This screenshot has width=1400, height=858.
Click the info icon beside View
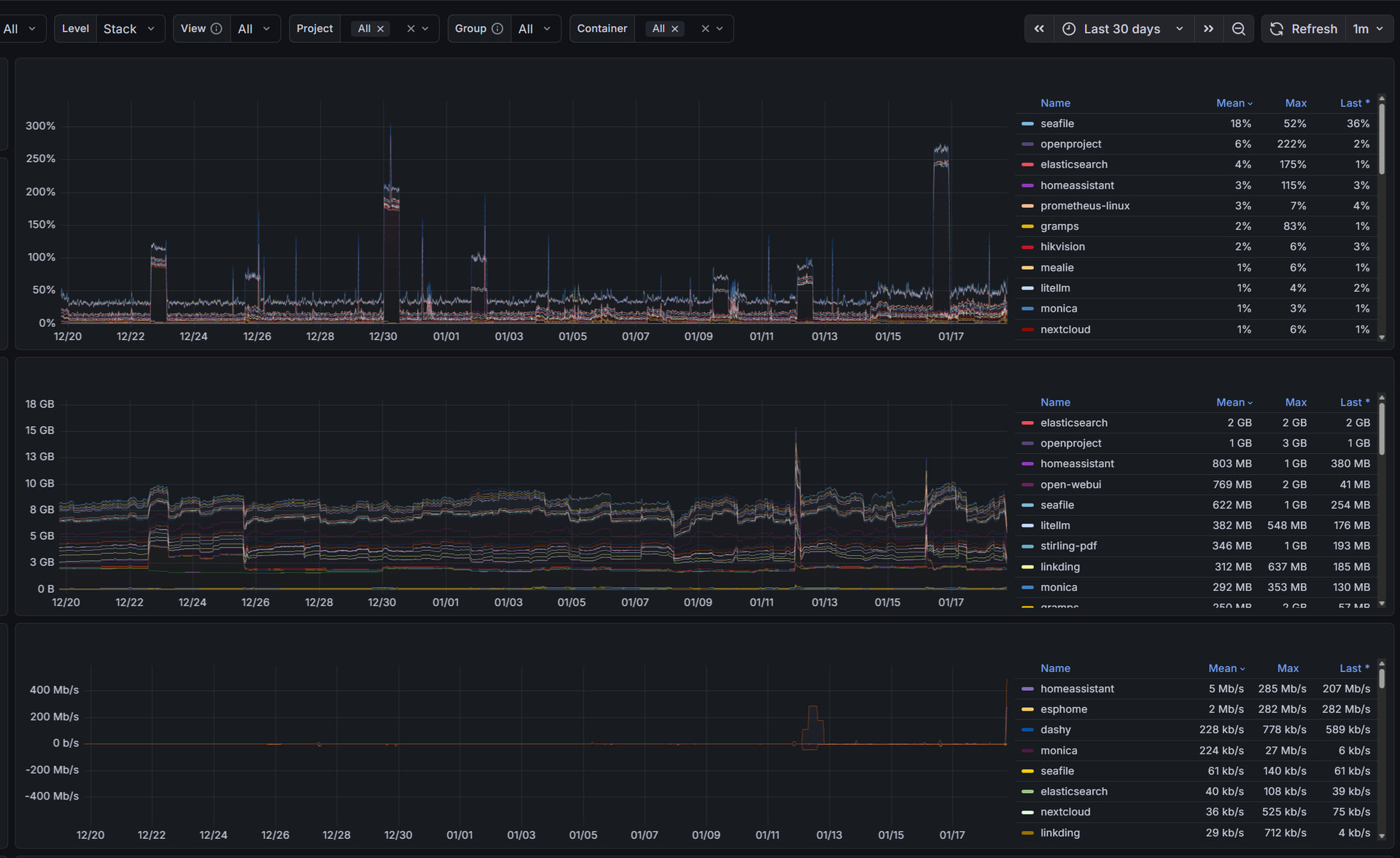point(216,28)
